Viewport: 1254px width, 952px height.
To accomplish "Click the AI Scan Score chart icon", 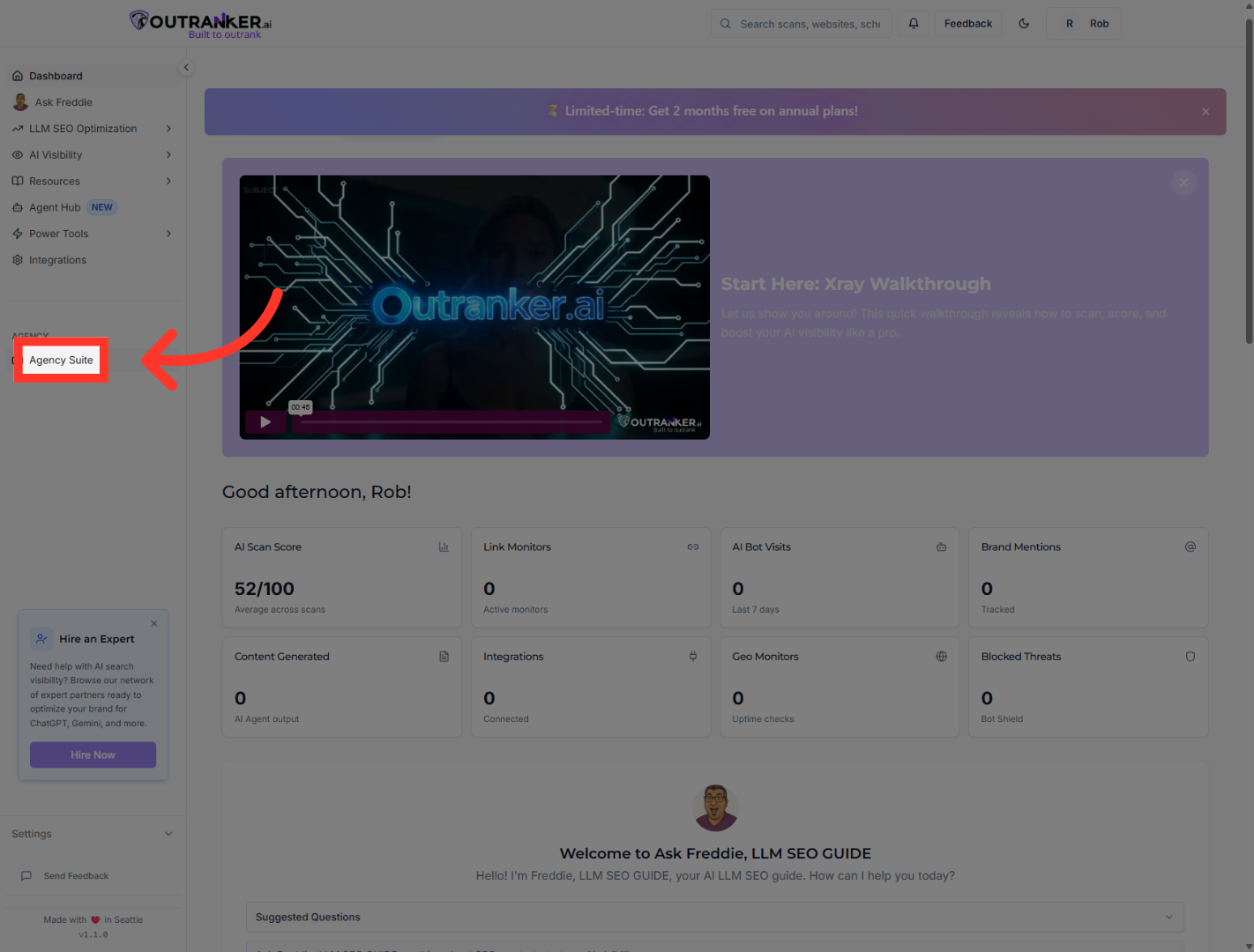I will tap(444, 547).
